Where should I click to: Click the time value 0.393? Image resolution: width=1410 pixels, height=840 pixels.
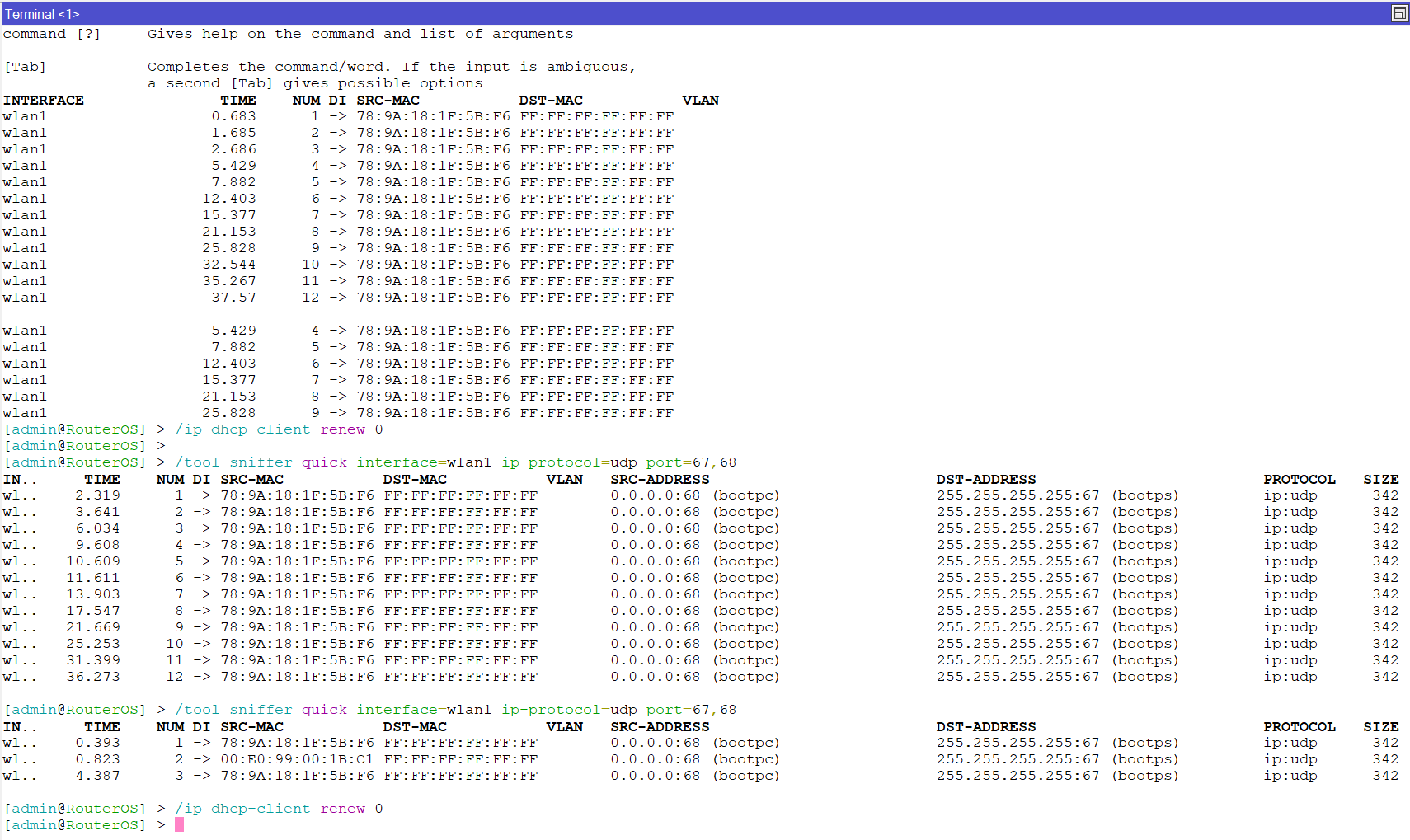[97, 743]
